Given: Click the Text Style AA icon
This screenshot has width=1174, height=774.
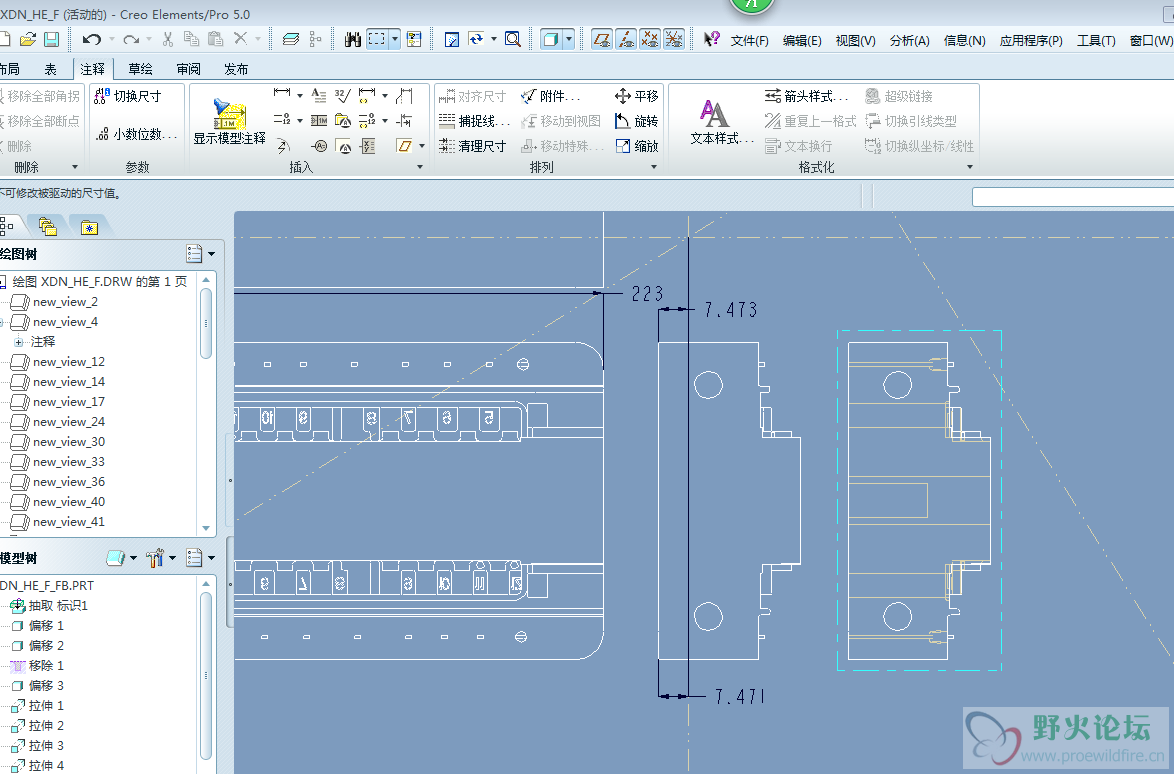Looking at the screenshot, I should (x=714, y=114).
